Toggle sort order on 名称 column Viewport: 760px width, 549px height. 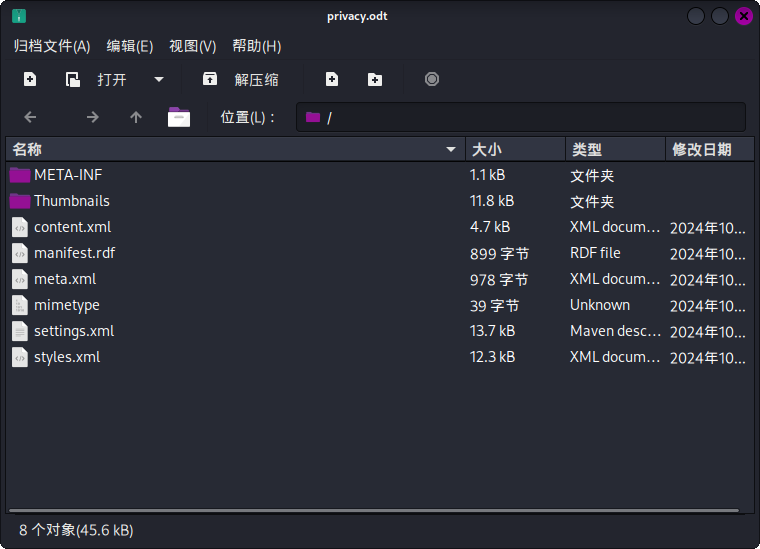(451, 149)
